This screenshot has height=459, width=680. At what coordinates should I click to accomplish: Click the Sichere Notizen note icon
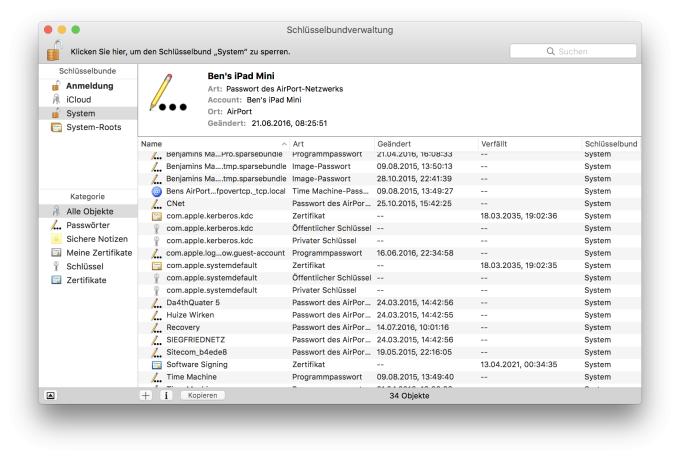[56, 239]
